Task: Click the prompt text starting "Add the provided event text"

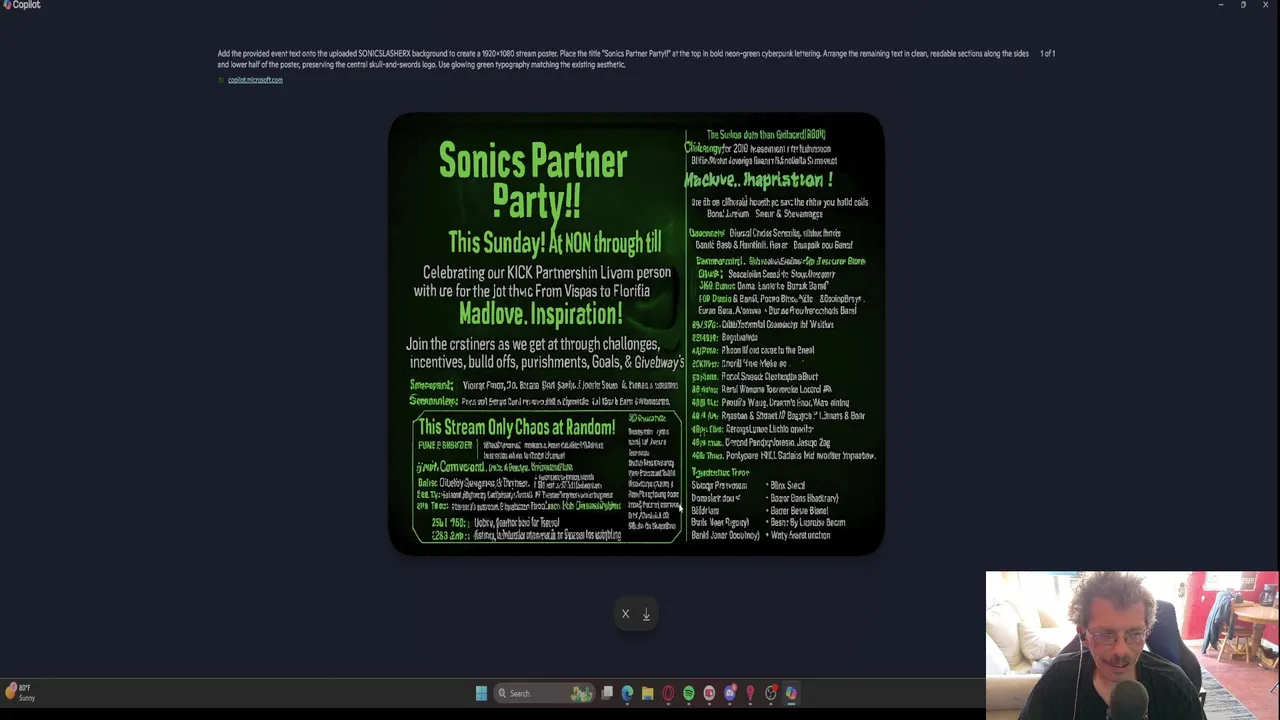Action: tap(623, 59)
